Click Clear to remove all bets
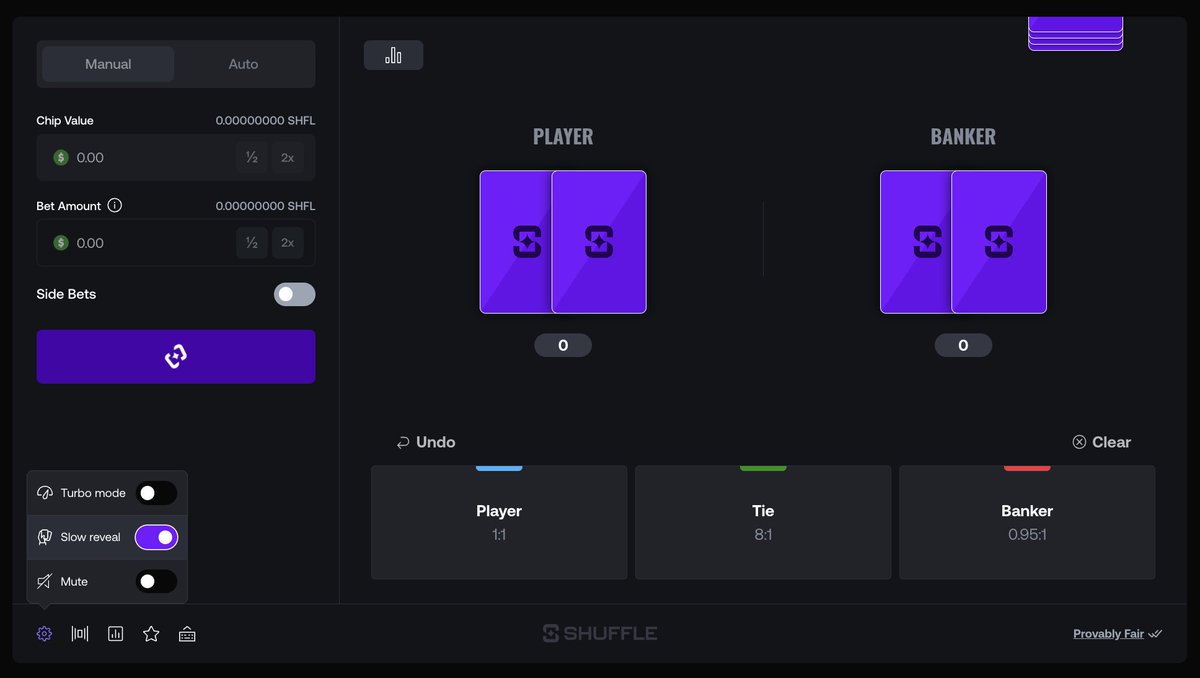1200x678 pixels. [1101, 442]
